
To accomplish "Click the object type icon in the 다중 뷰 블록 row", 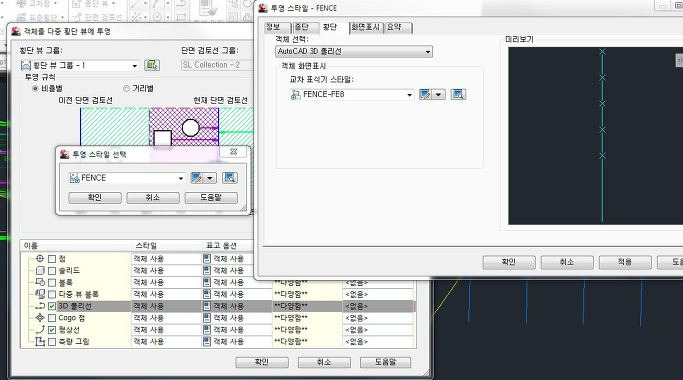I will (x=40, y=294).
